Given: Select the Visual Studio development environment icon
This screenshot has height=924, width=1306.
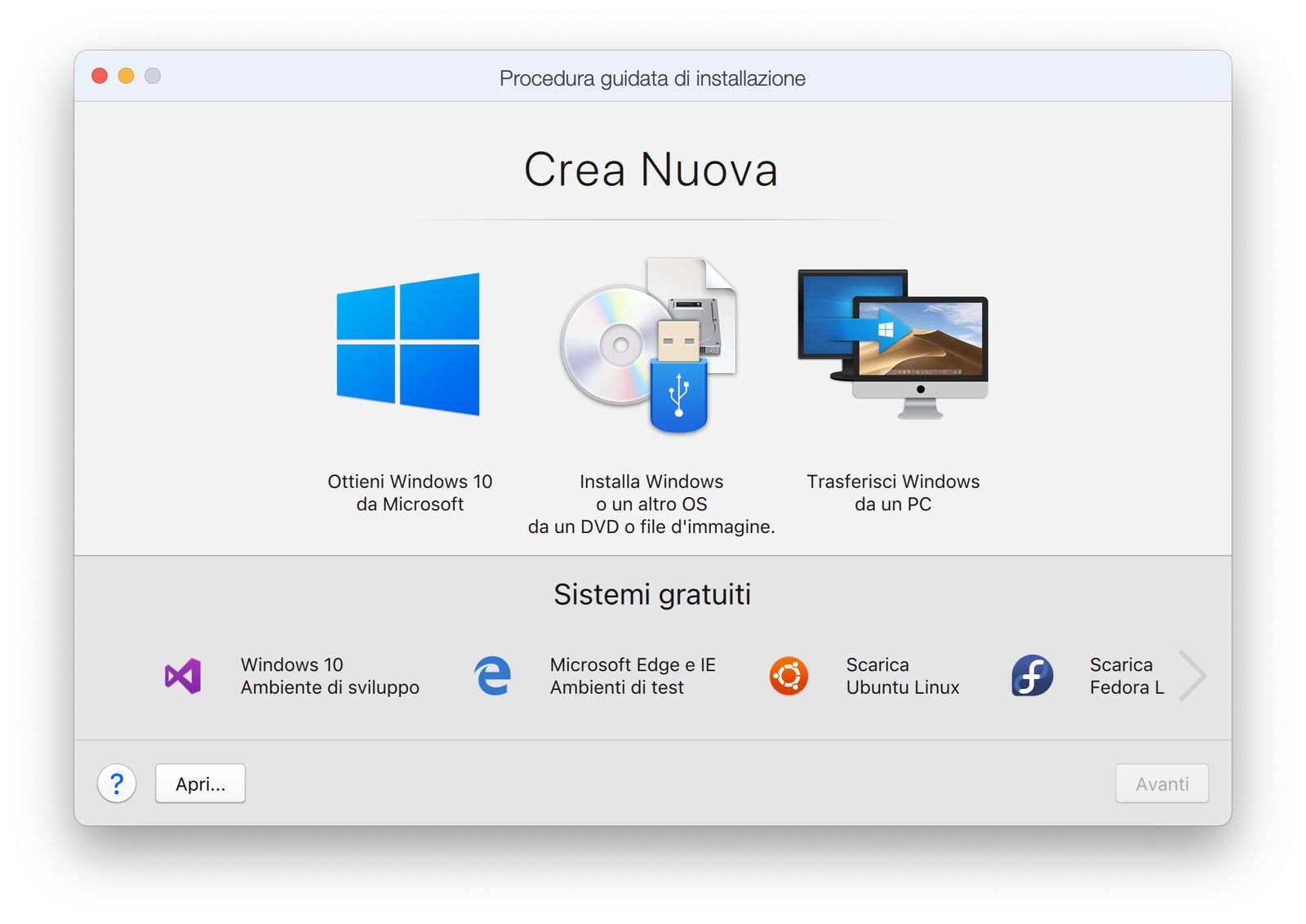Looking at the screenshot, I should [183, 676].
